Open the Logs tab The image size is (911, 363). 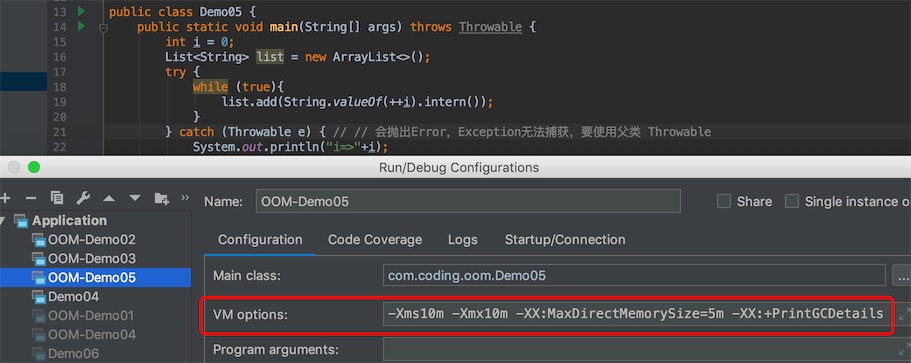point(462,239)
